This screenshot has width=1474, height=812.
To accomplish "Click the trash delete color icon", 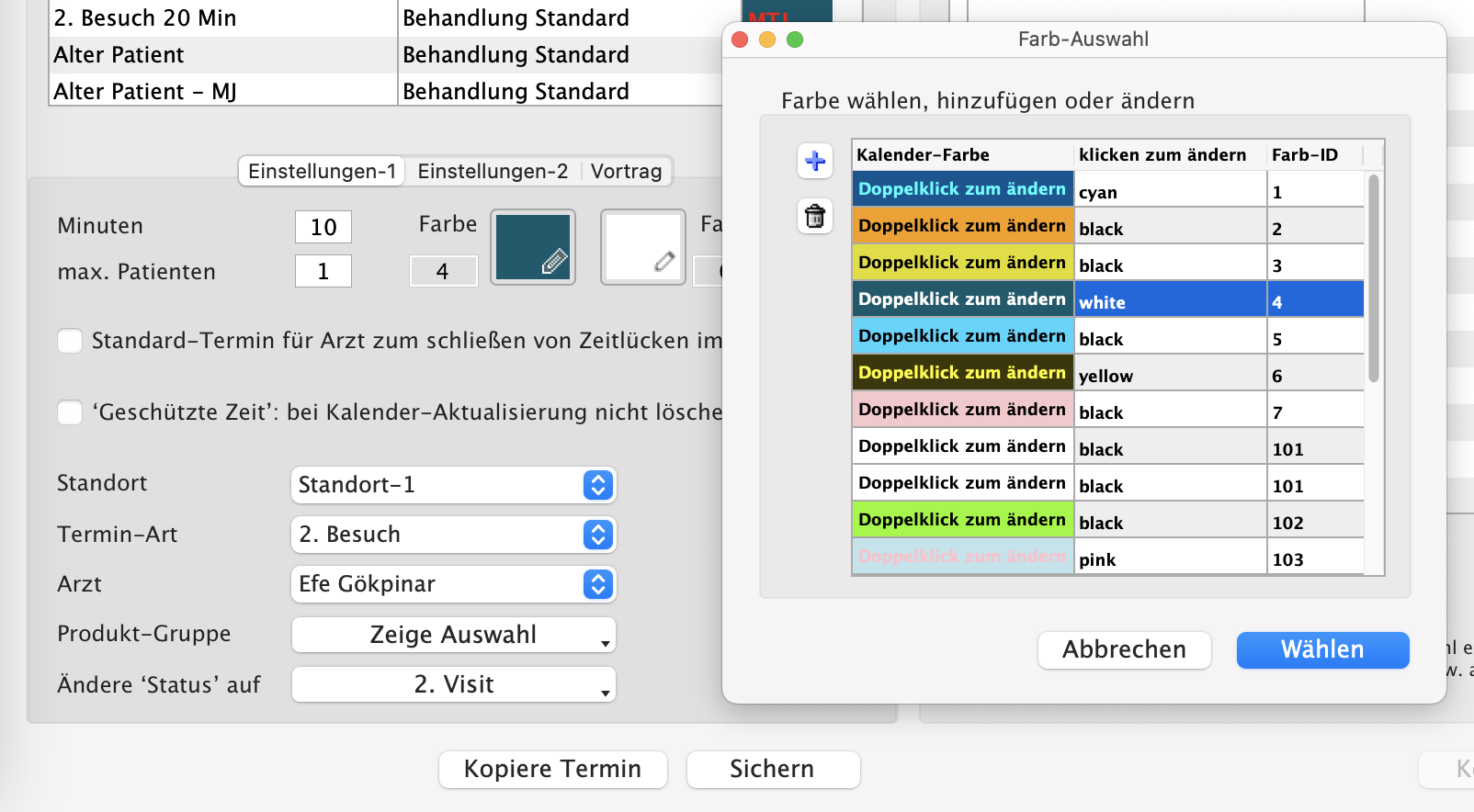I will (x=814, y=217).
